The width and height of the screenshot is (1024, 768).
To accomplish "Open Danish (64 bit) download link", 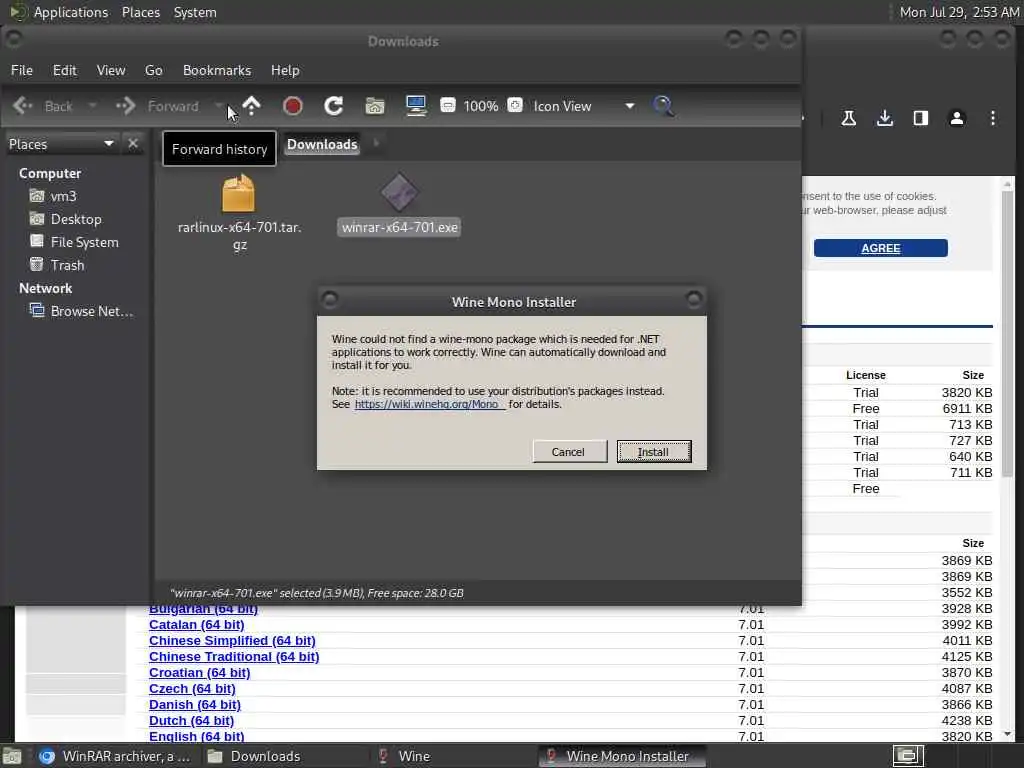I will point(195,705).
